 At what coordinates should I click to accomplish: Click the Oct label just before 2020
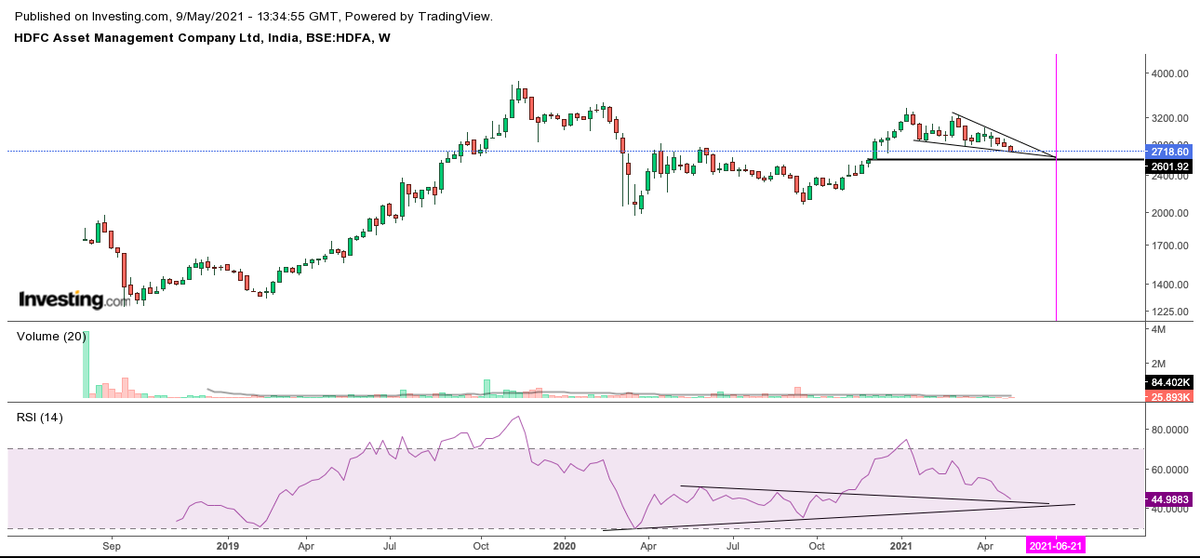[x=480, y=547]
